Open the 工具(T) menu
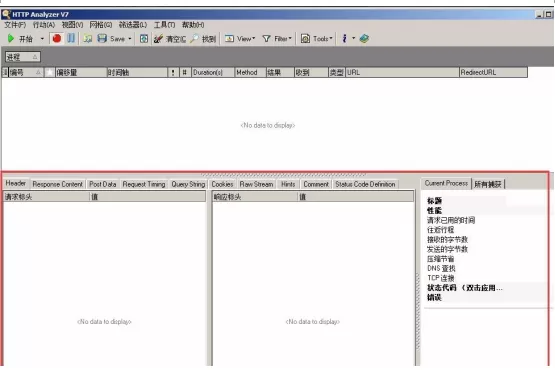The image size is (555, 370). click(x=164, y=25)
